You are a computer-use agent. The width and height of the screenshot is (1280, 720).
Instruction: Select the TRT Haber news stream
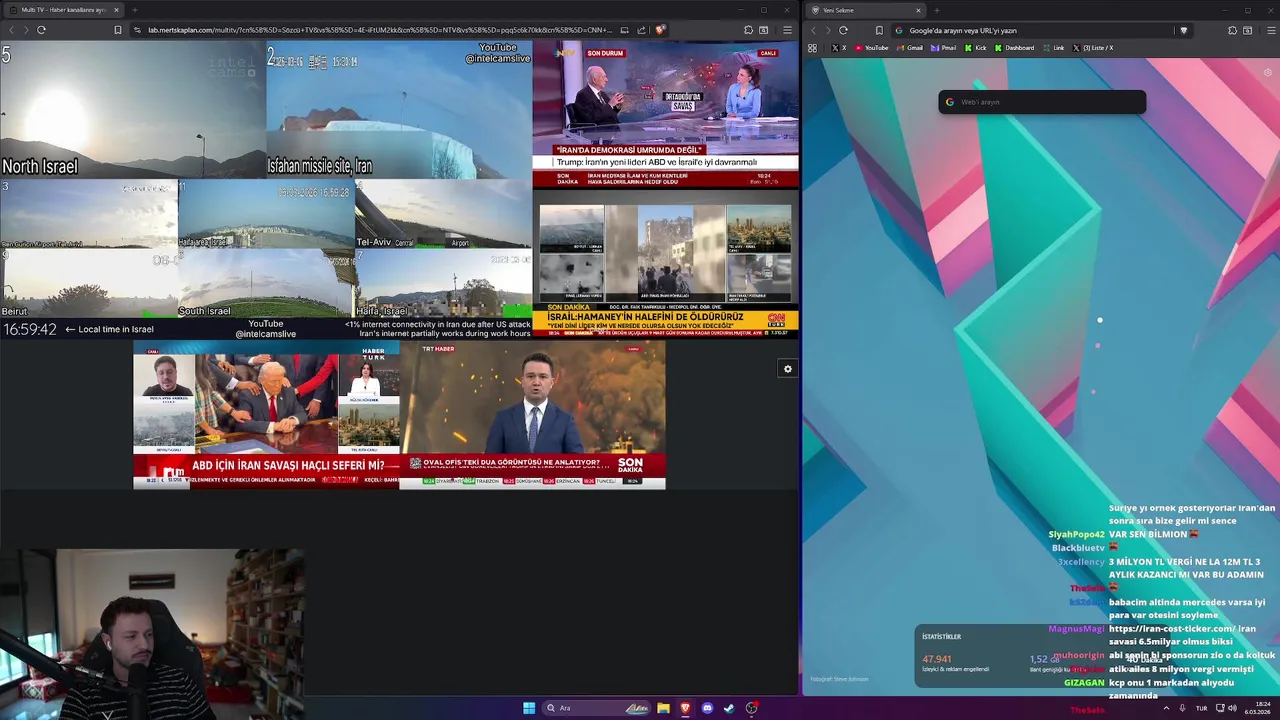[532, 414]
